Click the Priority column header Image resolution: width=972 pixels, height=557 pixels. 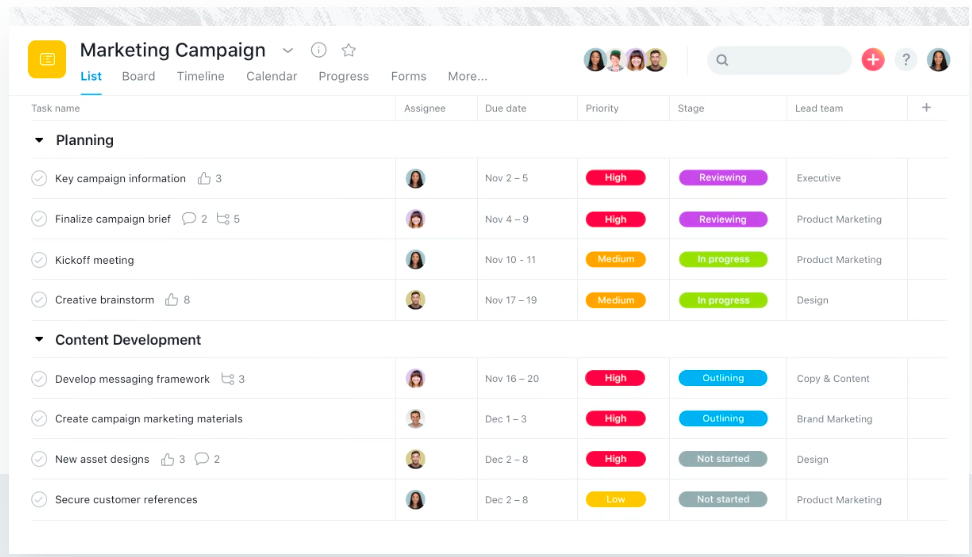point(602,108)
